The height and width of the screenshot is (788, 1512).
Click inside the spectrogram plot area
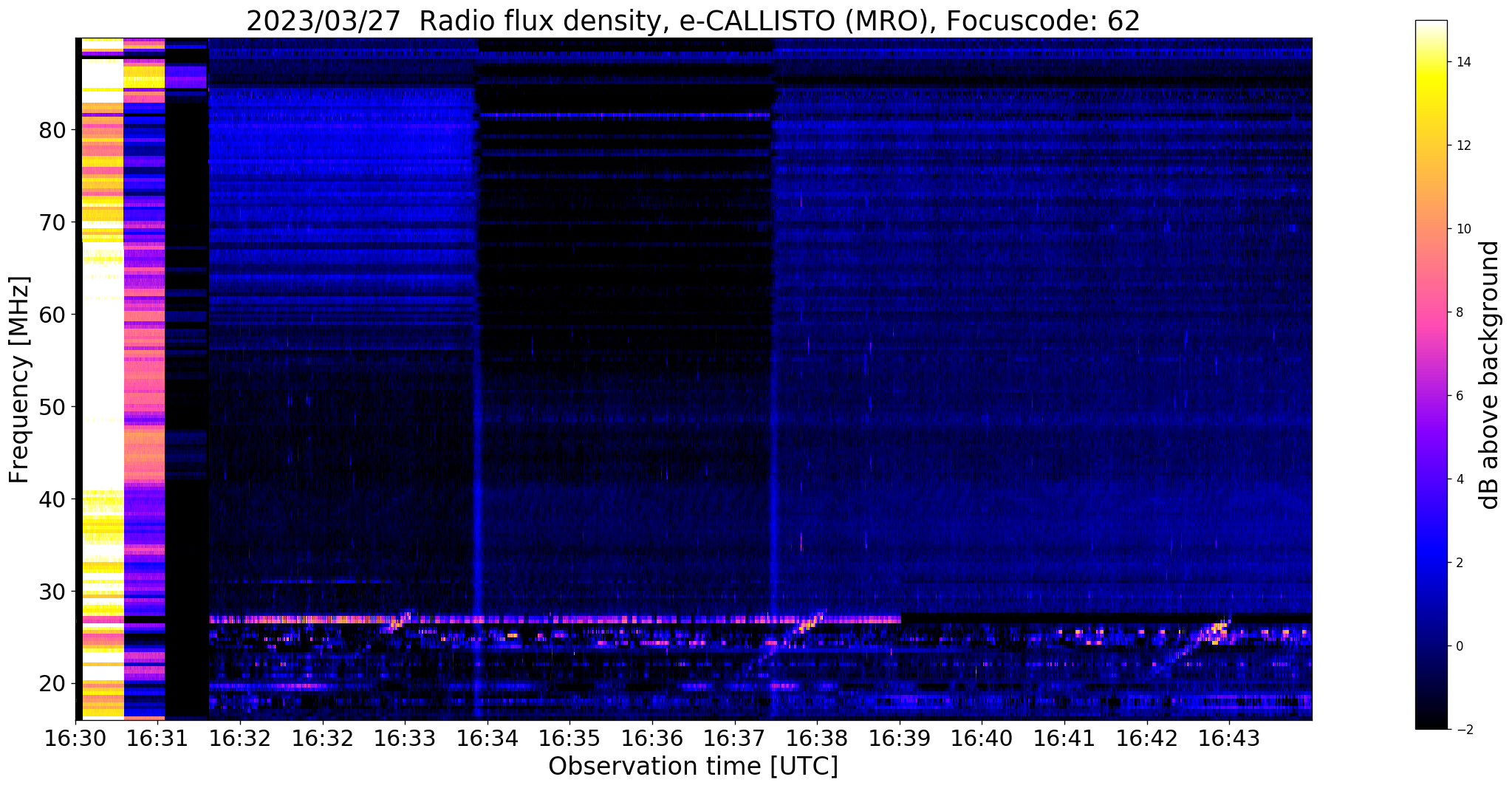[694, 379]
